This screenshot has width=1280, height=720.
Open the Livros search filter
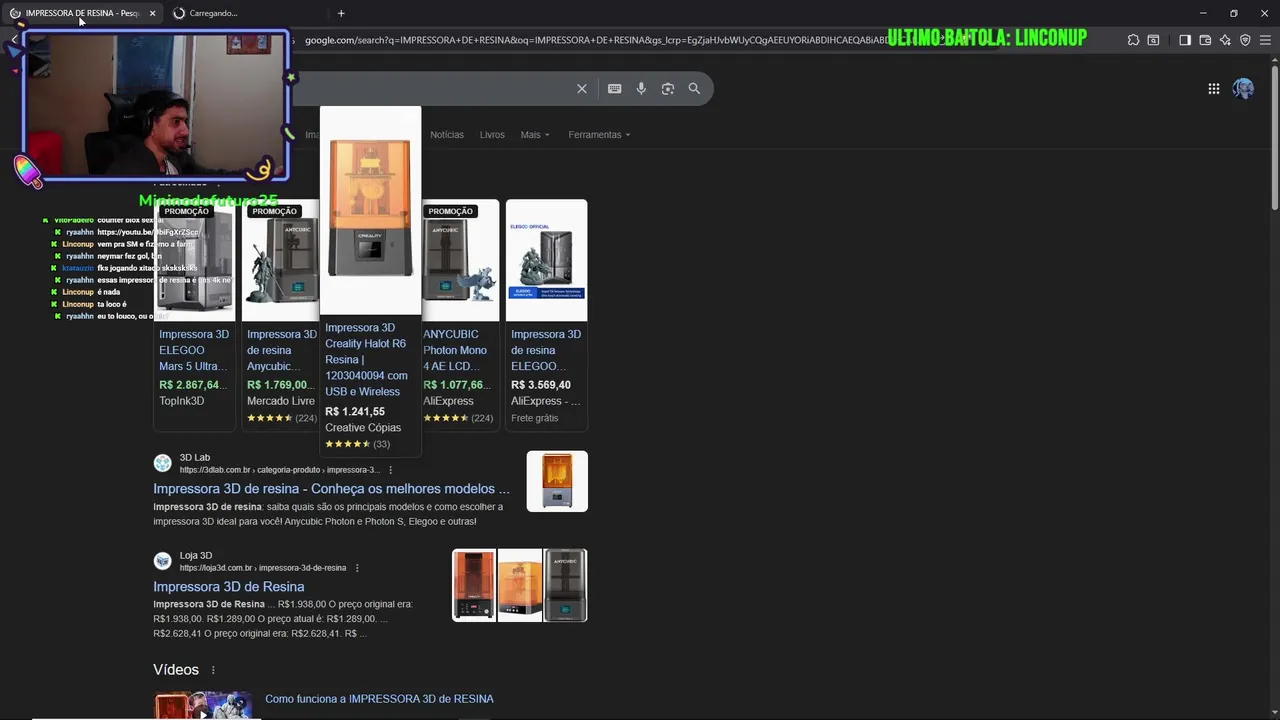click(492, 135)
